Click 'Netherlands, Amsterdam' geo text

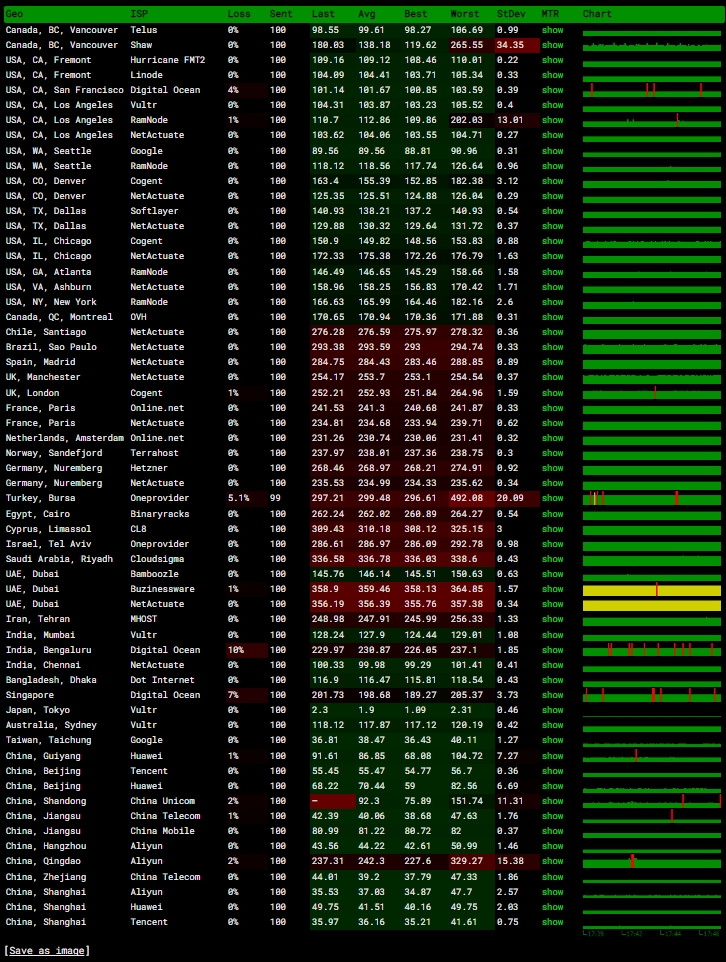(x=64, y=437)
